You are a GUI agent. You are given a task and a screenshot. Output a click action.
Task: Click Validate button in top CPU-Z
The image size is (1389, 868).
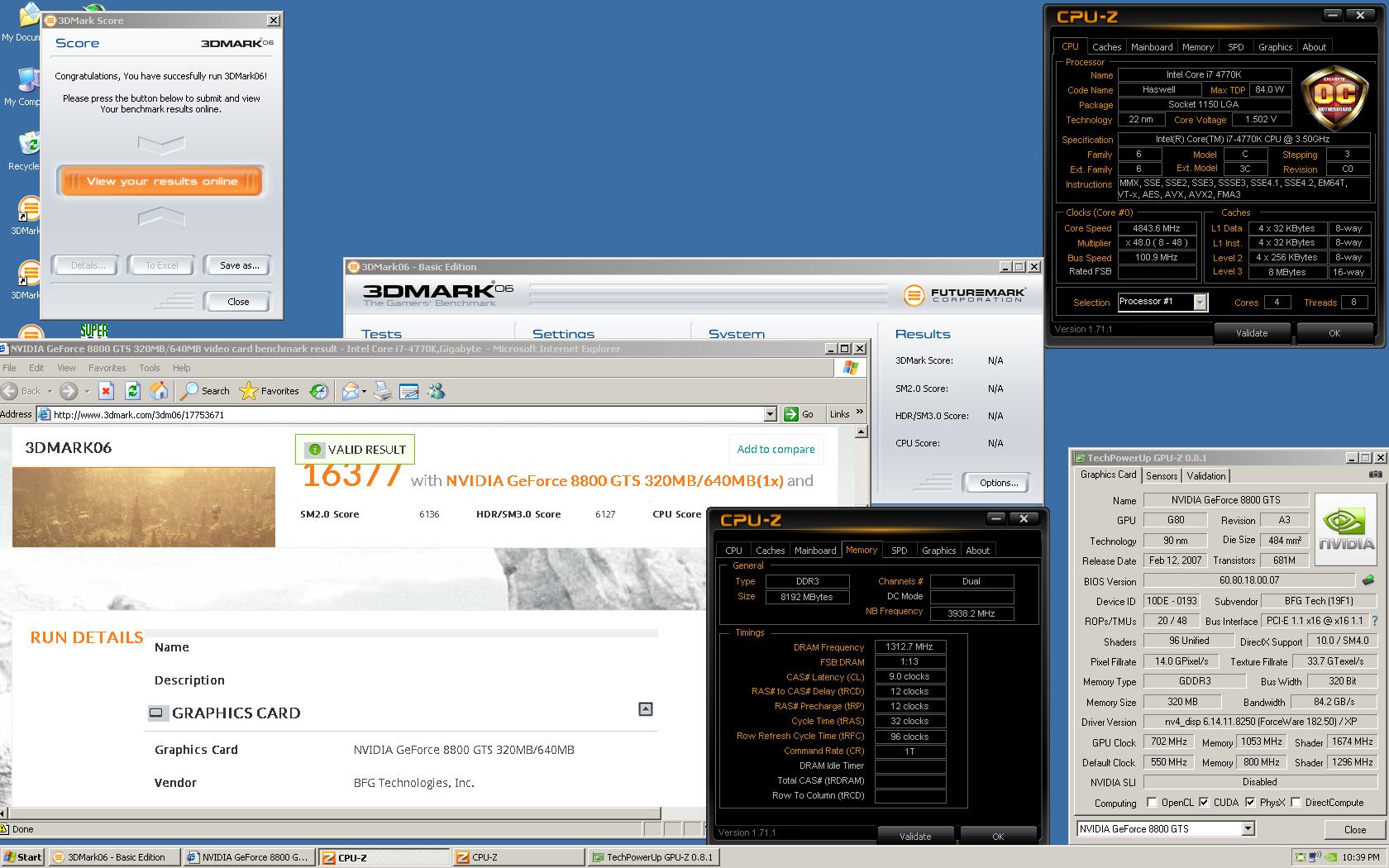click(1252, 332)
